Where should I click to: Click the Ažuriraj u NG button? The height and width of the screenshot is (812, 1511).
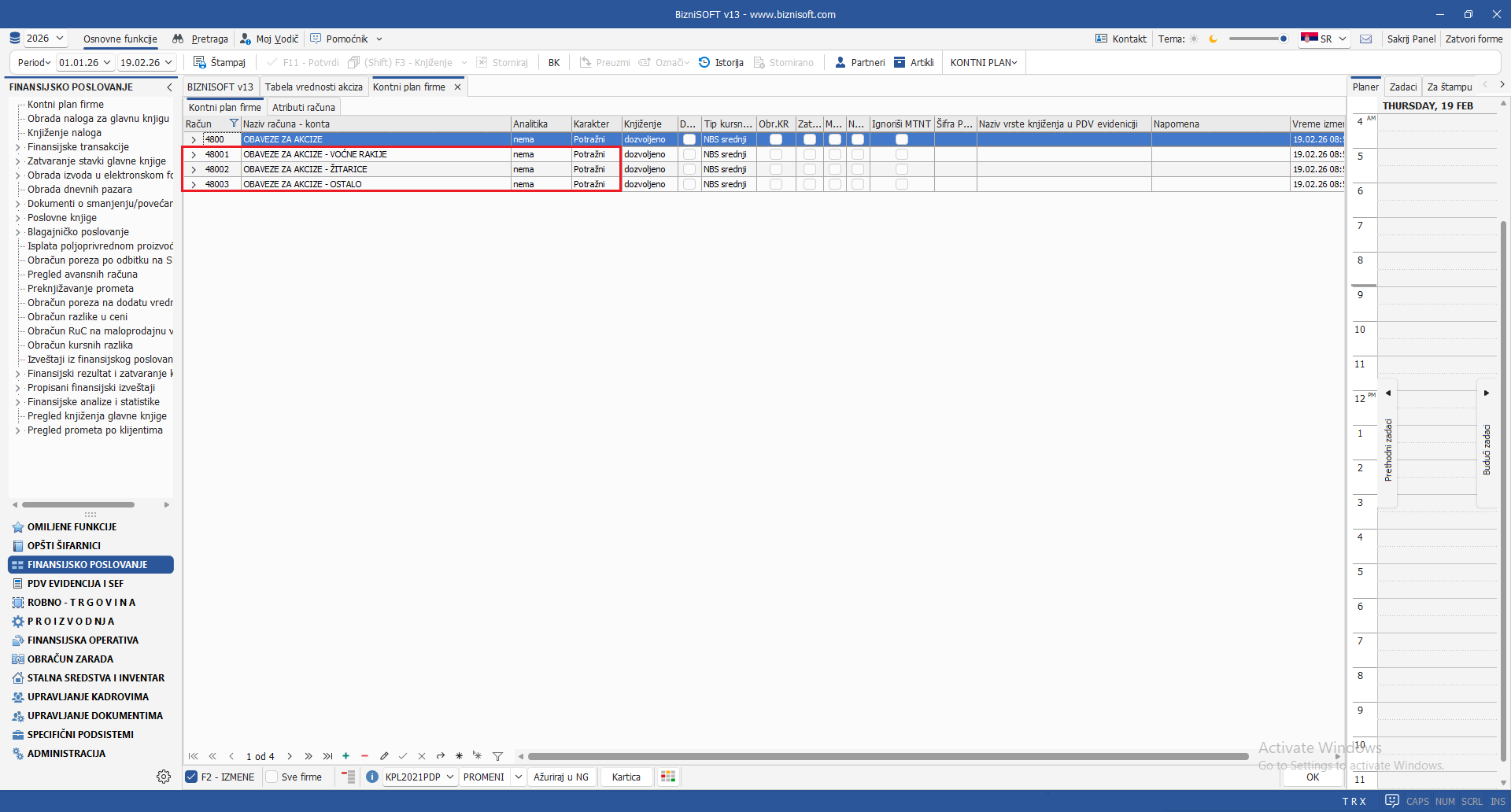[561, 777]
